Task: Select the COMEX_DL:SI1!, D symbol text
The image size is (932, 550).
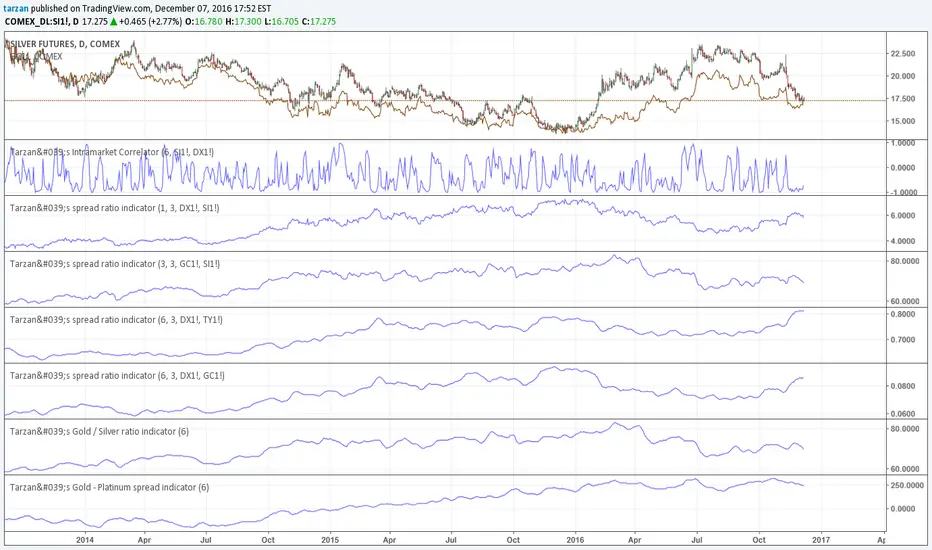Action: (x=42, y=21)
